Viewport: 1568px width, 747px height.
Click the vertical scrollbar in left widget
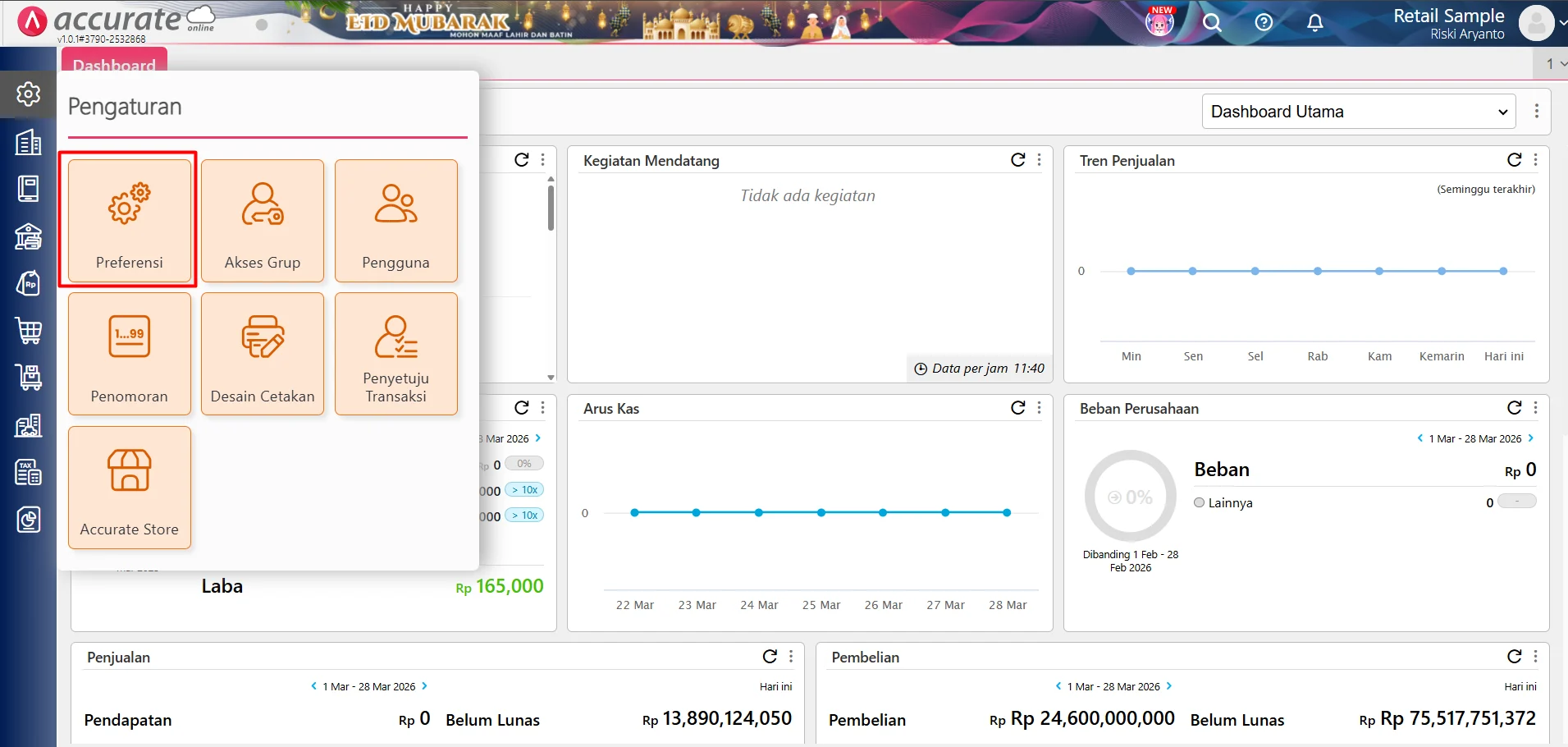(551, 208)
